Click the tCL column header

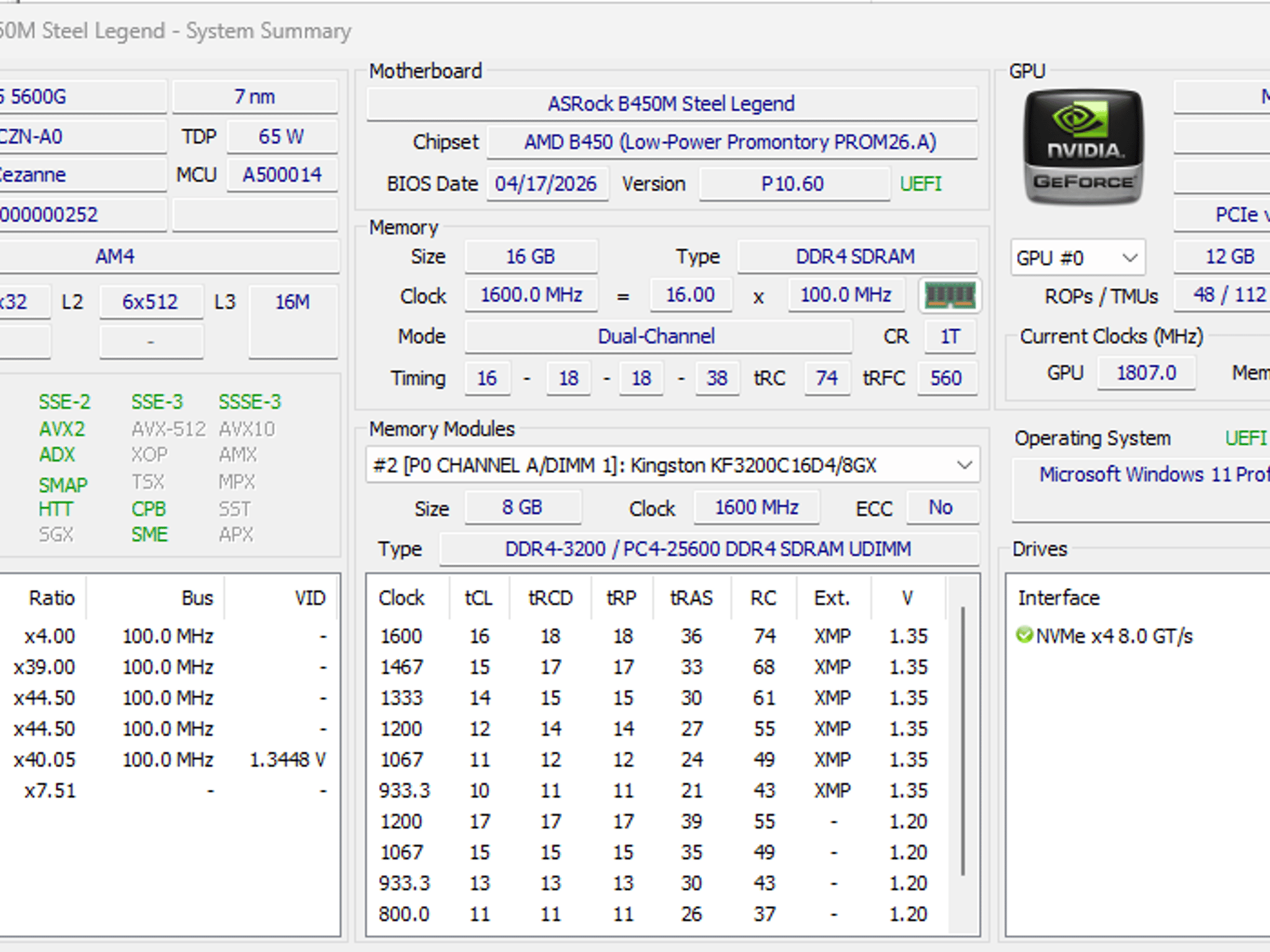(479, 597)
